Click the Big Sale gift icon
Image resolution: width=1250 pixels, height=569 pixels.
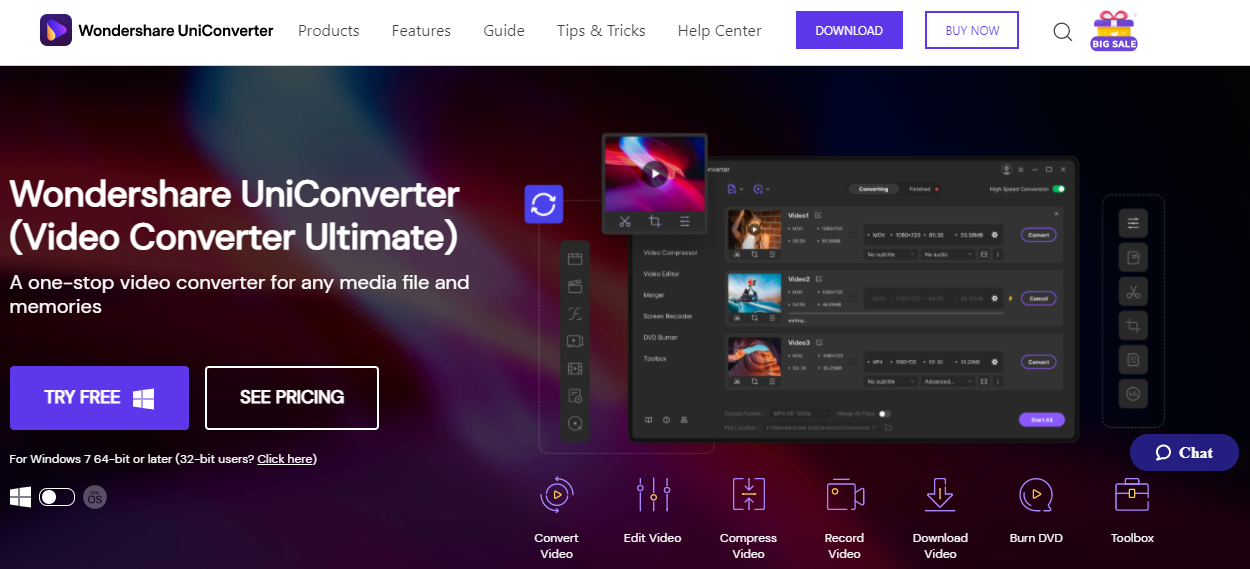point(1114,31)
